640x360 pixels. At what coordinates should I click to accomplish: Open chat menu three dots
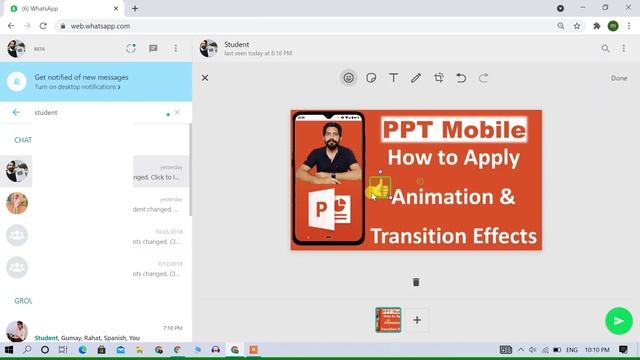tap(623, 49)
